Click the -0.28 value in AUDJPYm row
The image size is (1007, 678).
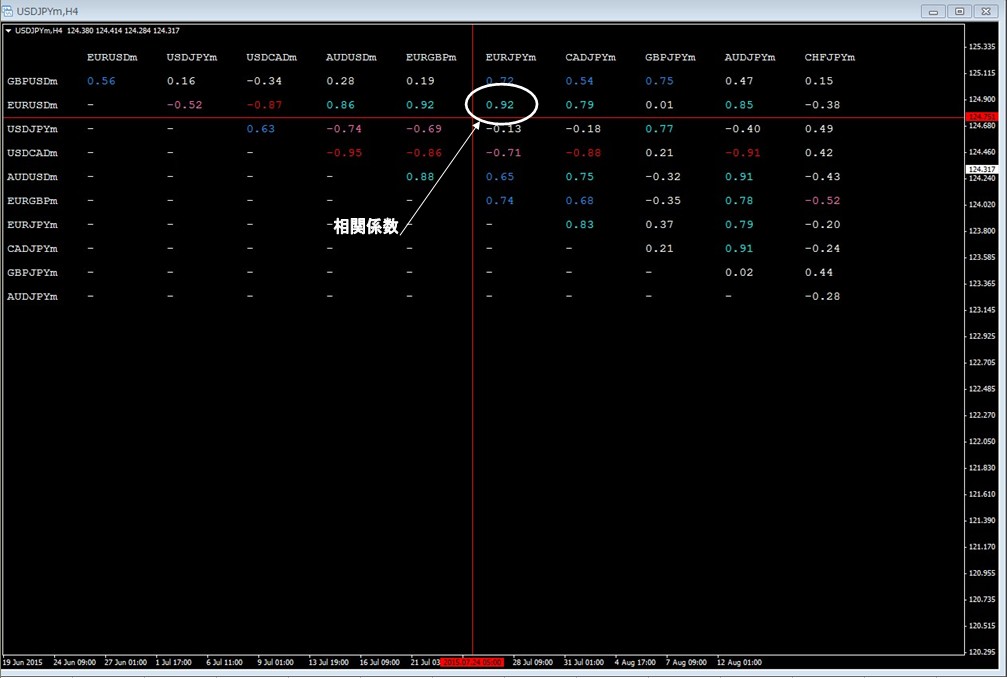point(822,297)
